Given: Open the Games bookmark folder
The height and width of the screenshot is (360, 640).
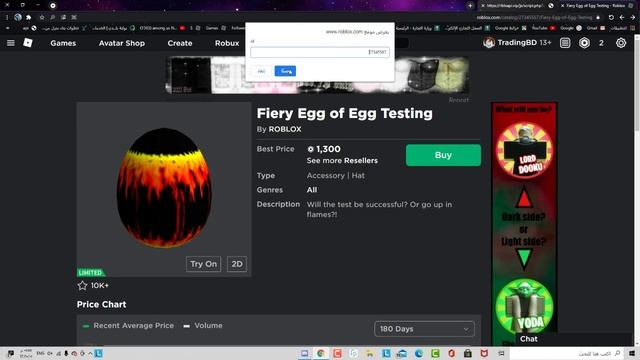Looking at the screenshot, I should (216, 28).
